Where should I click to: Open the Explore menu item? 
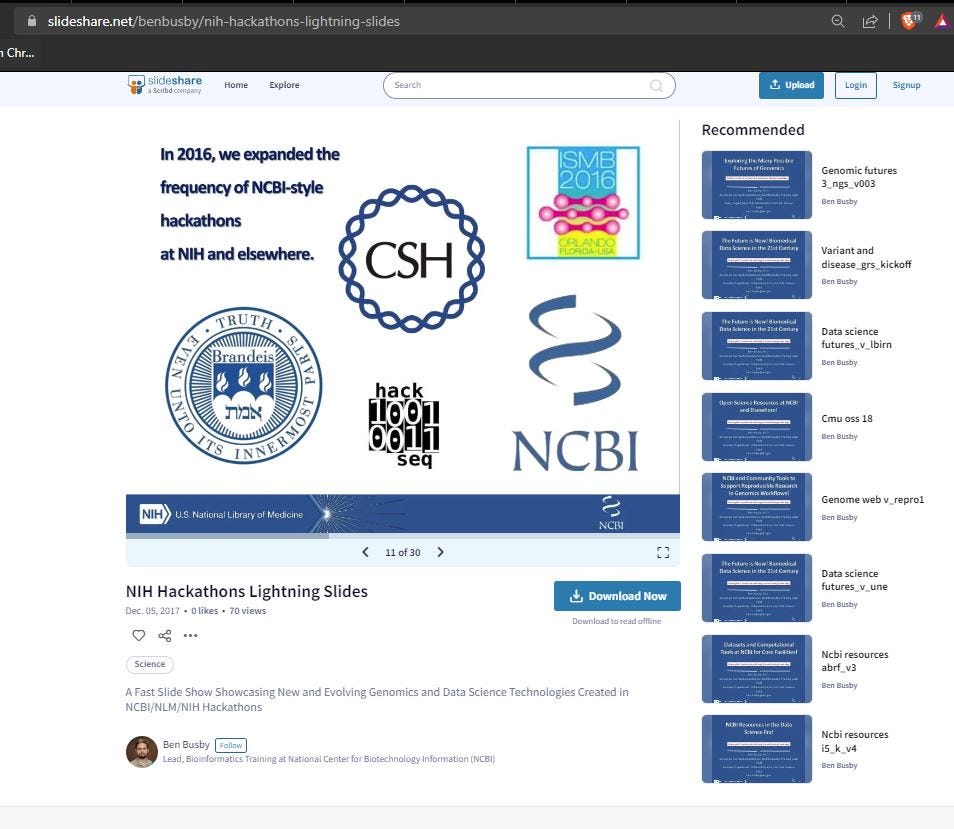pyautogui.click(x=284, y=85)
